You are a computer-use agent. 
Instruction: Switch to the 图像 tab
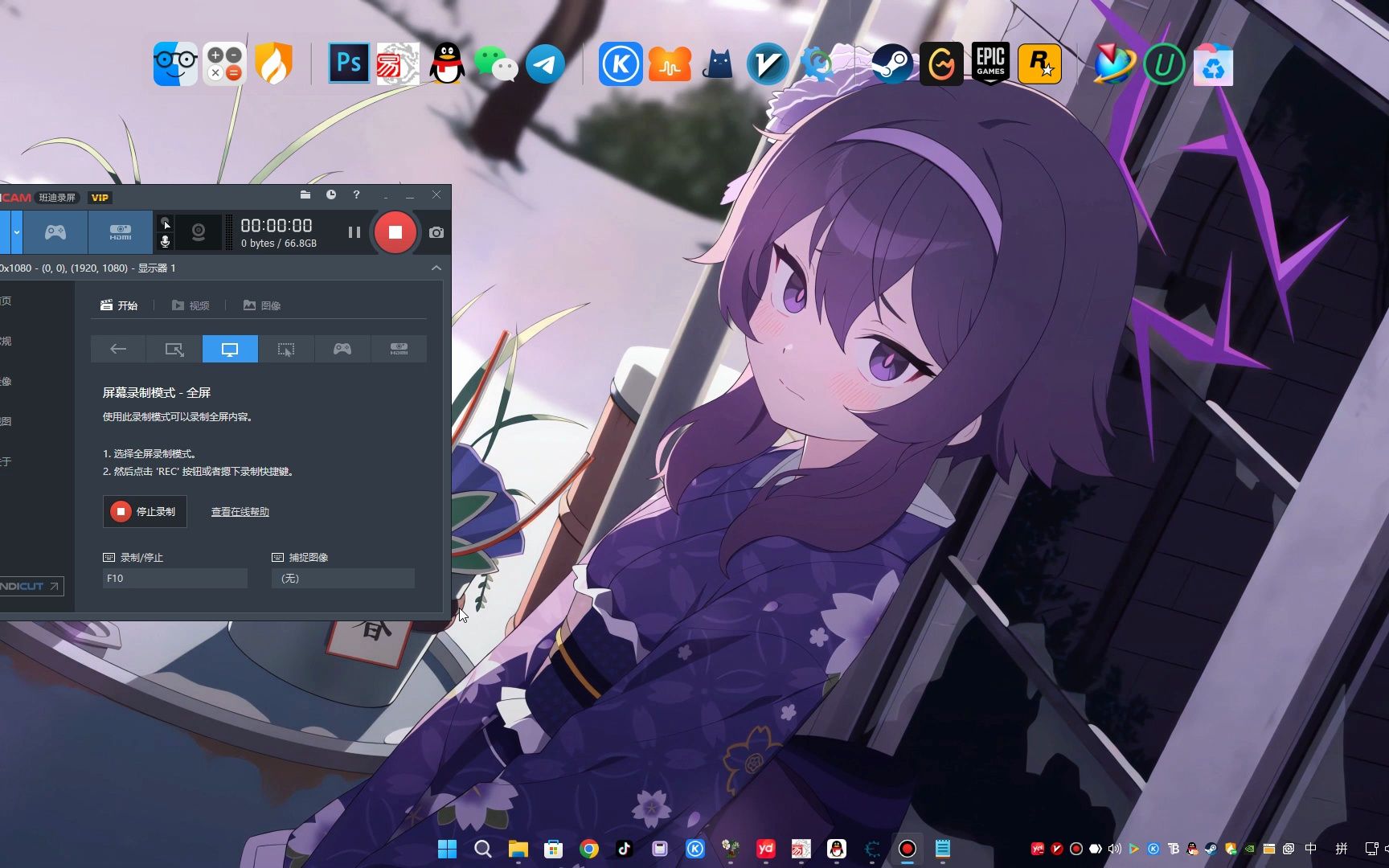click(x=262, y=305)
